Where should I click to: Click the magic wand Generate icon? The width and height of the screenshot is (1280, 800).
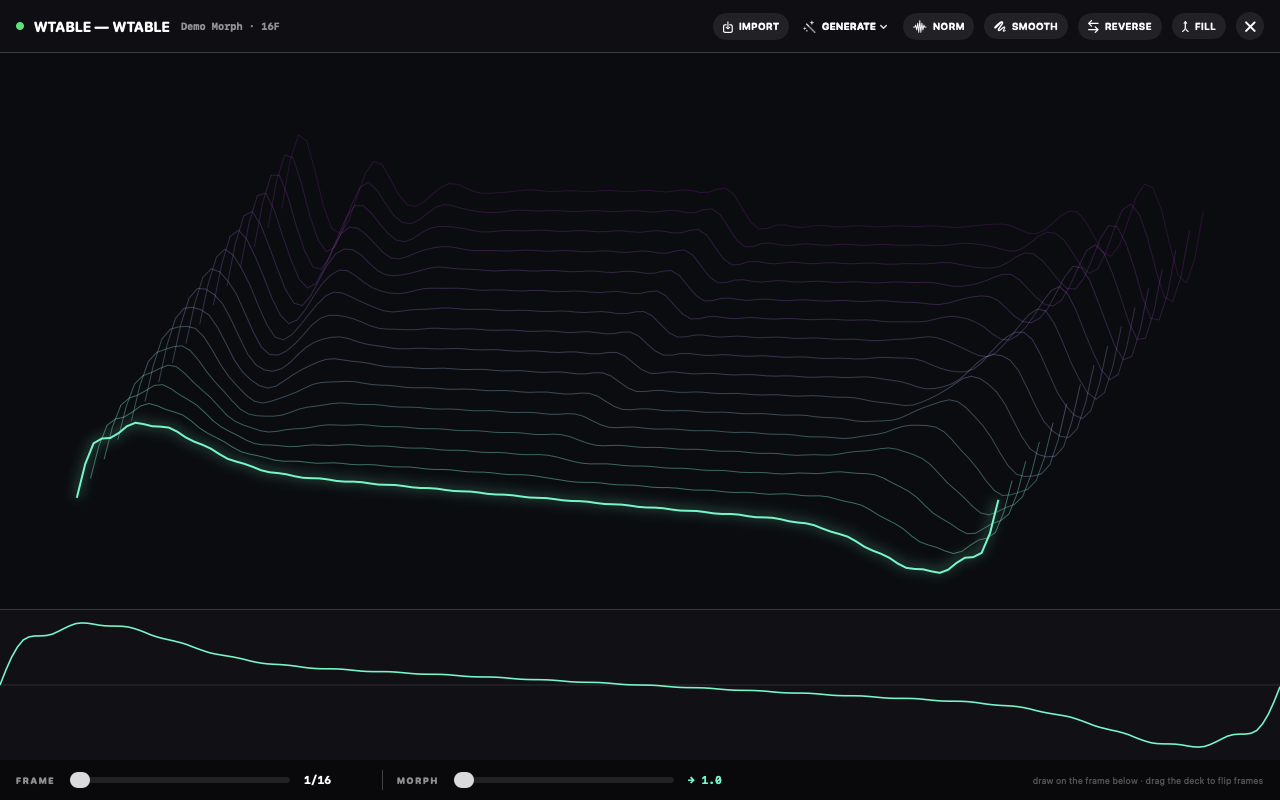tap(809, 27)
